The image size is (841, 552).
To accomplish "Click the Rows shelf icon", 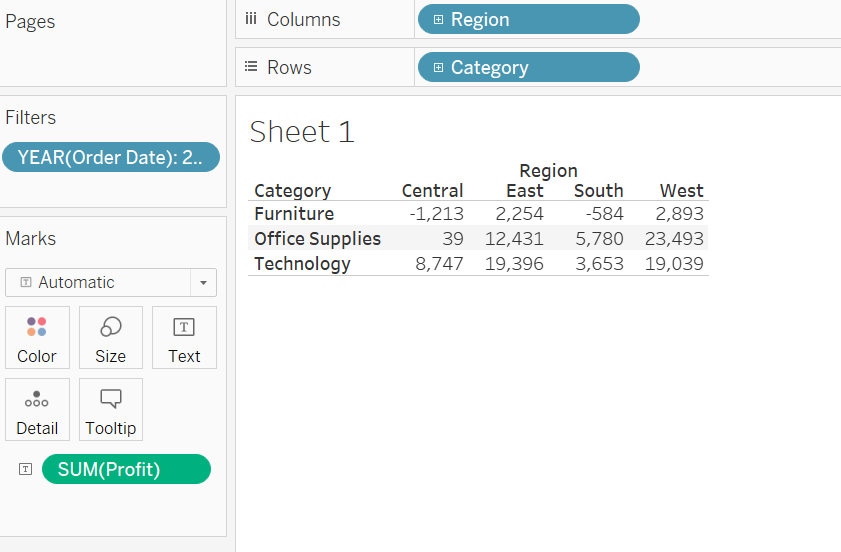I will [x=250, y=67].
